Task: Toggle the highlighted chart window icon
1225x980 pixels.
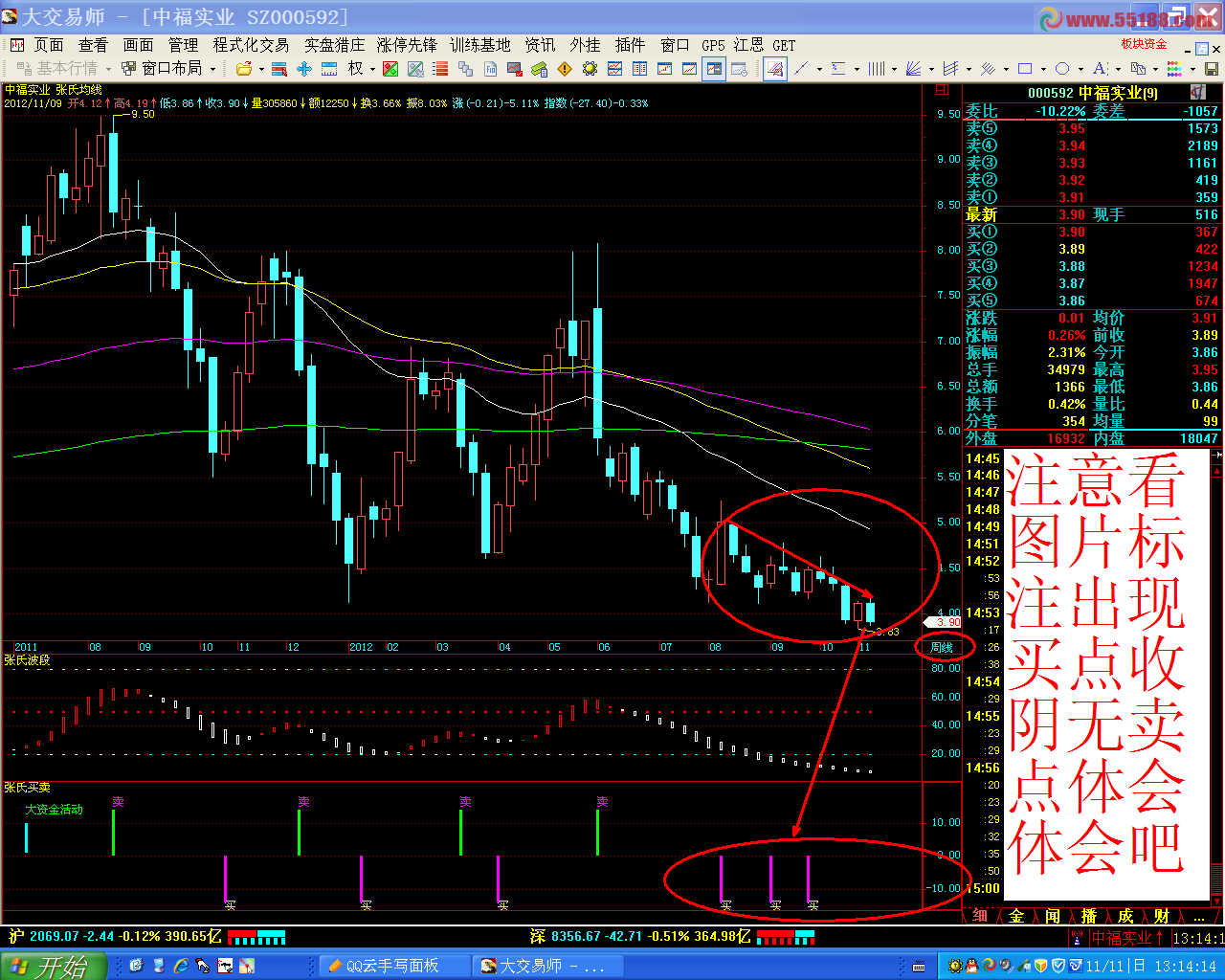Action: coord(714,69)
